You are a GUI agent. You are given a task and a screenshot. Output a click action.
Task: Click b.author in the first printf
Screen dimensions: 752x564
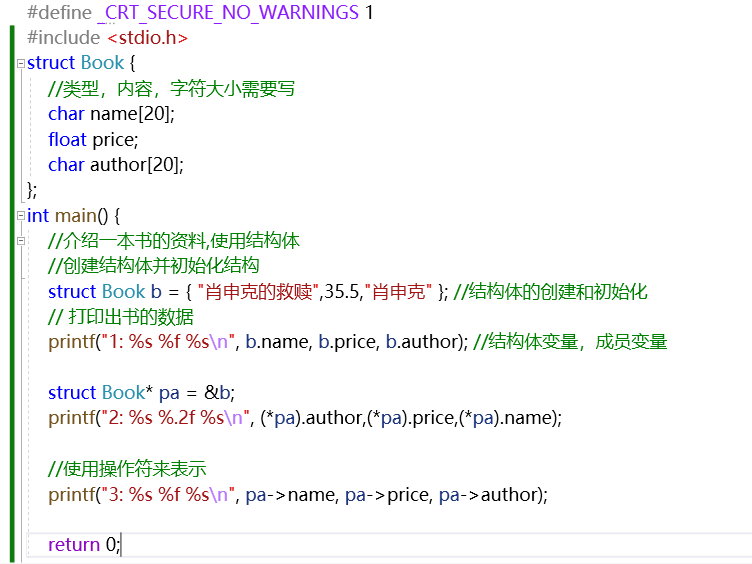click(x=424, y=342)
